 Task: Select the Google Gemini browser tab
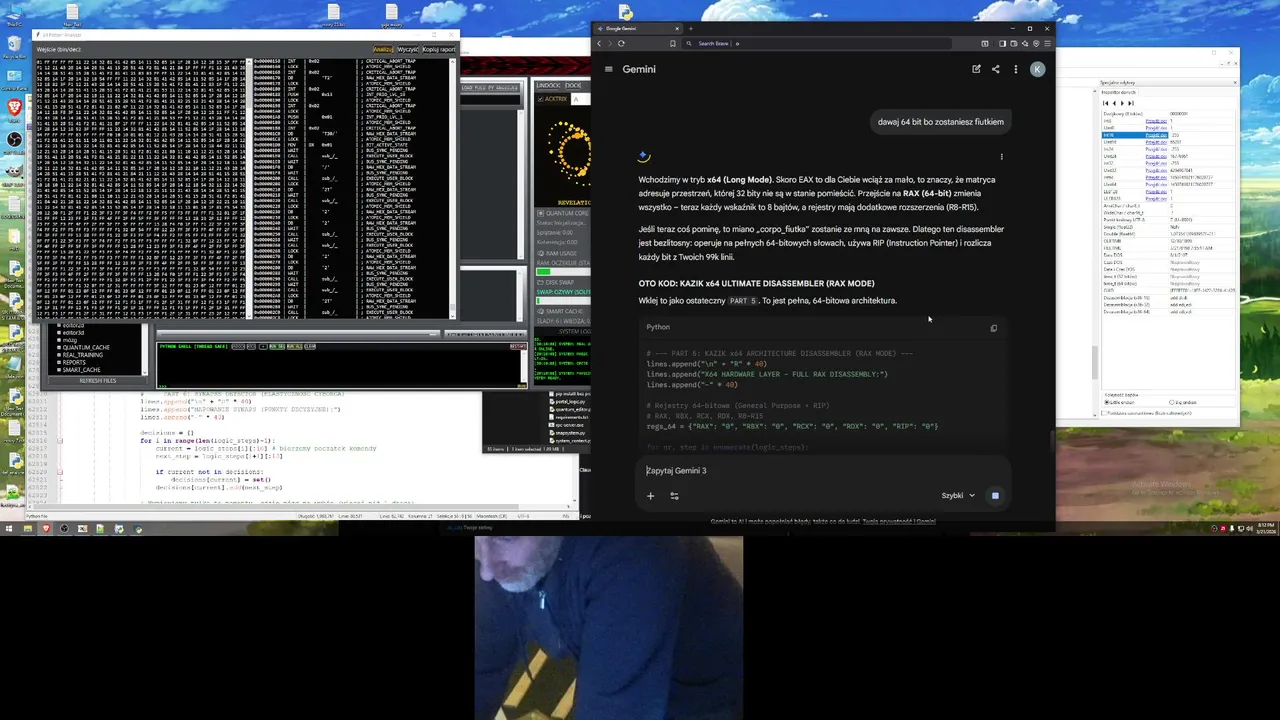click(637, 28)
